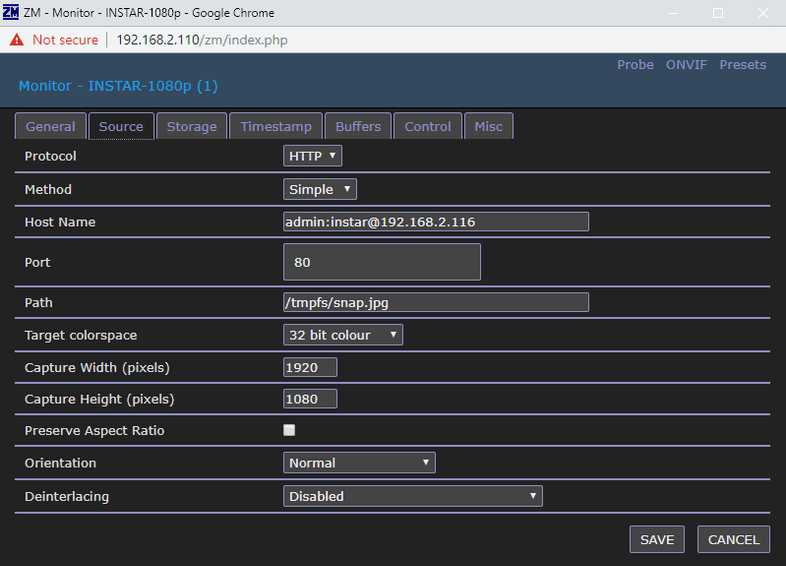Switch to the General tab
Image resolution: width=786 pixels, height=566 pixels.
pyautogui.click(x=50, y=127)
